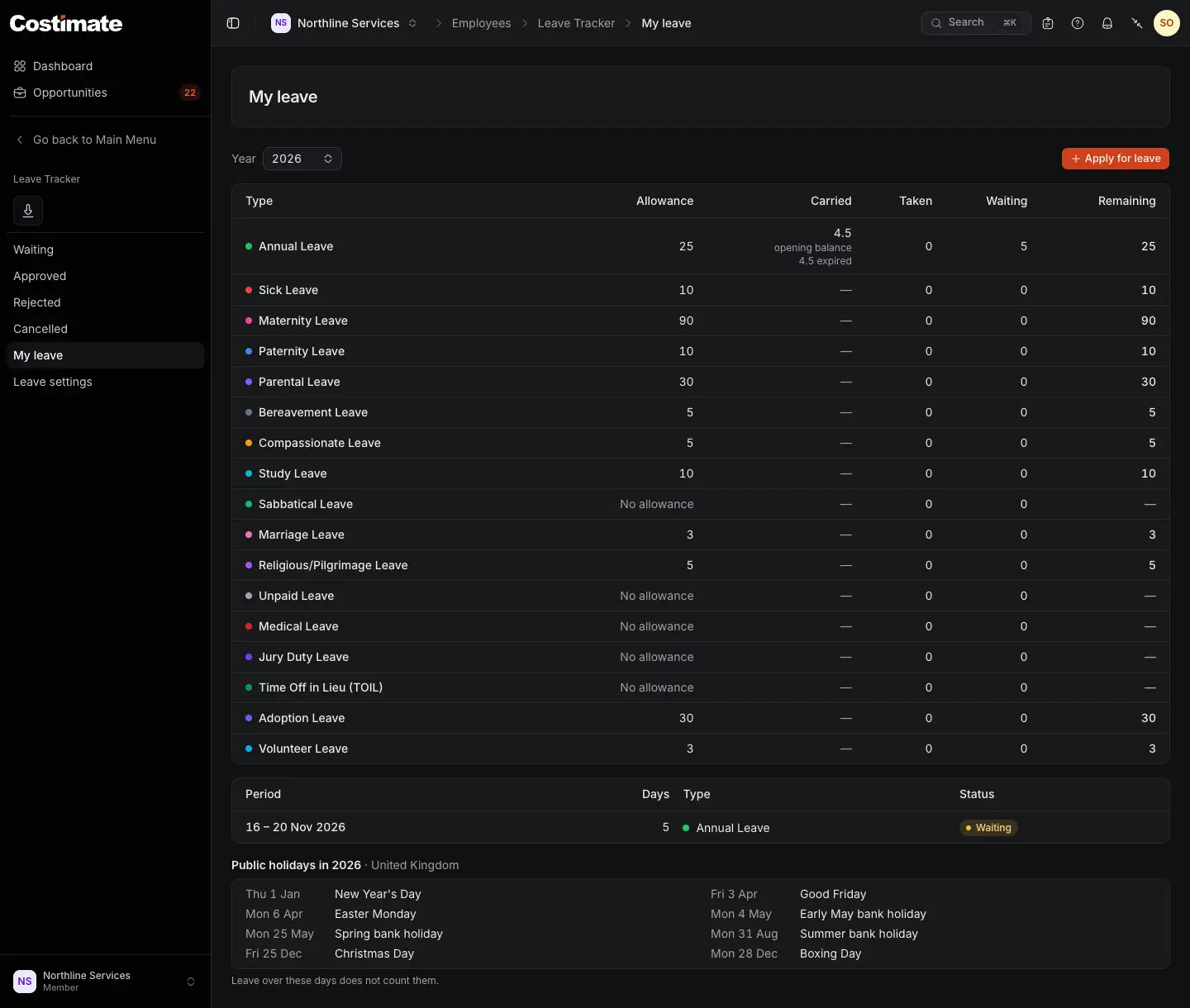Viewport: 1190px width, 1008px height.
Task: Open the Leave Tracker breadcrumb
Action: coord(576,23)
